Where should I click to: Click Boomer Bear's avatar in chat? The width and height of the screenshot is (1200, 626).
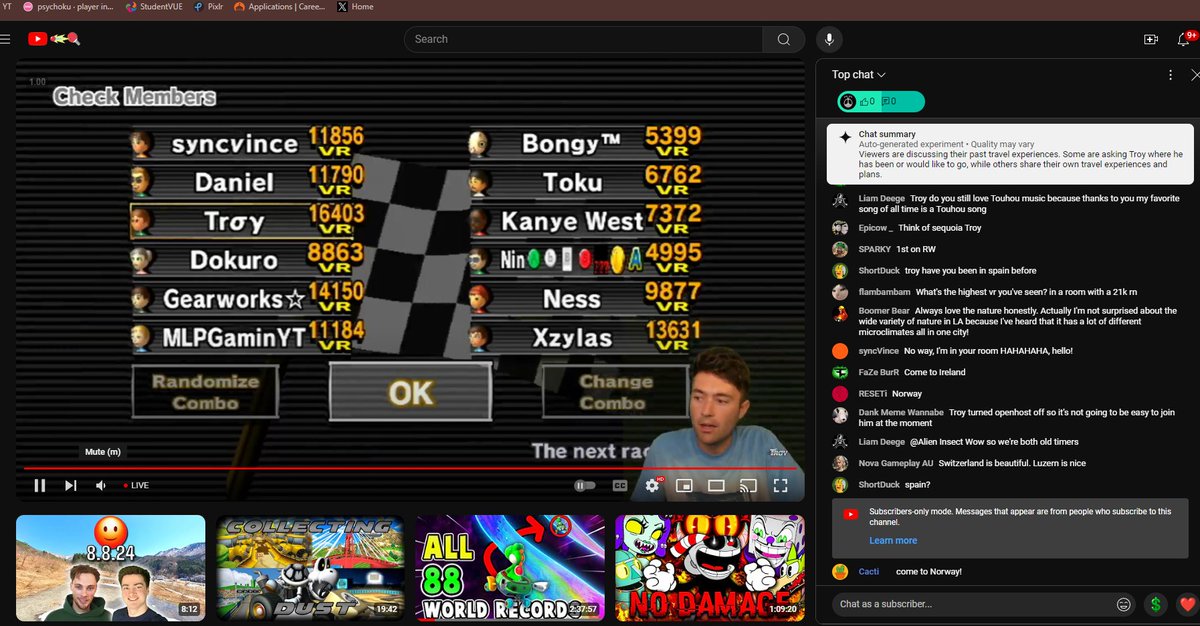[x=840, y=314]
